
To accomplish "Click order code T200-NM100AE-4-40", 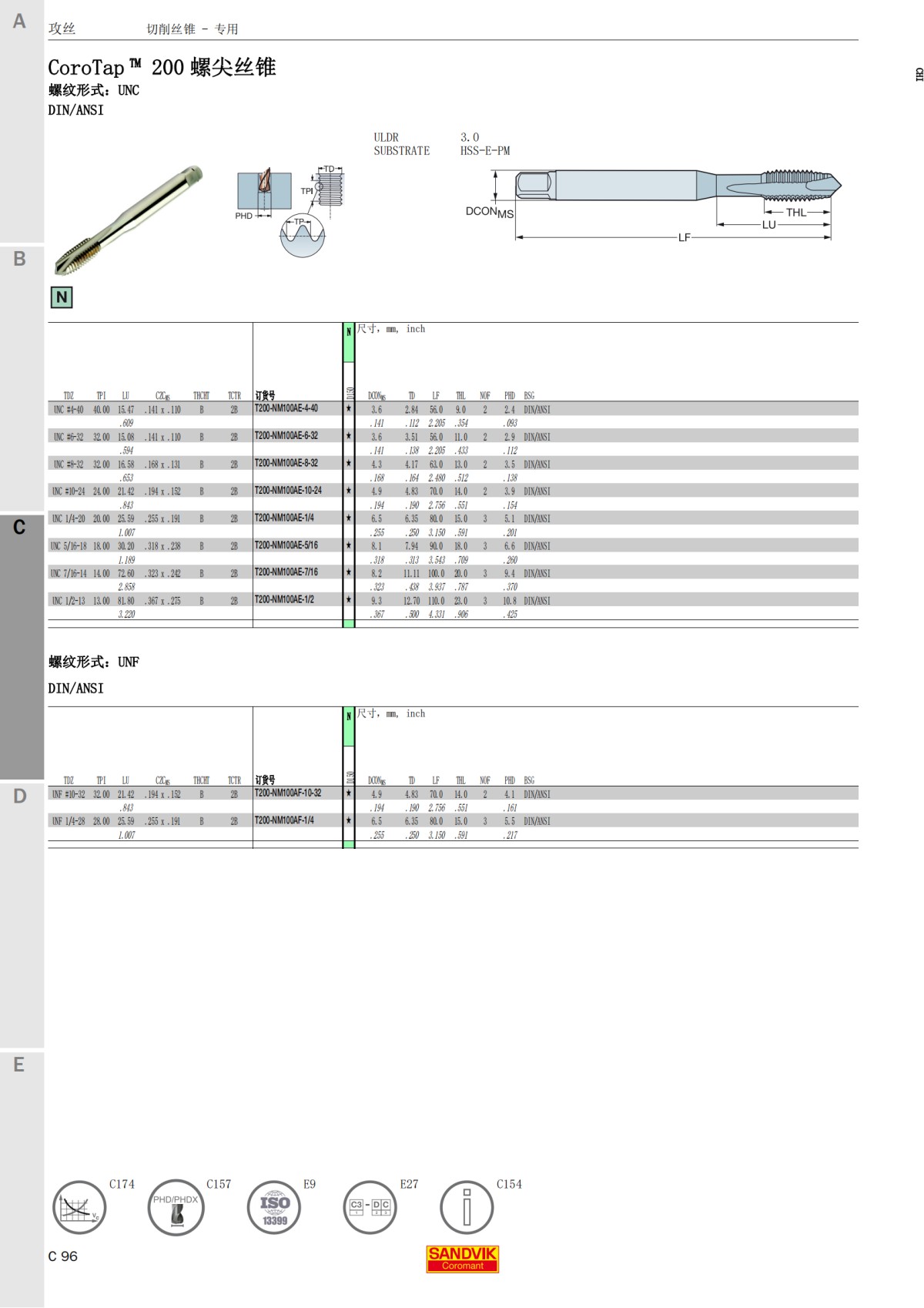I will [x=286, y=408].
